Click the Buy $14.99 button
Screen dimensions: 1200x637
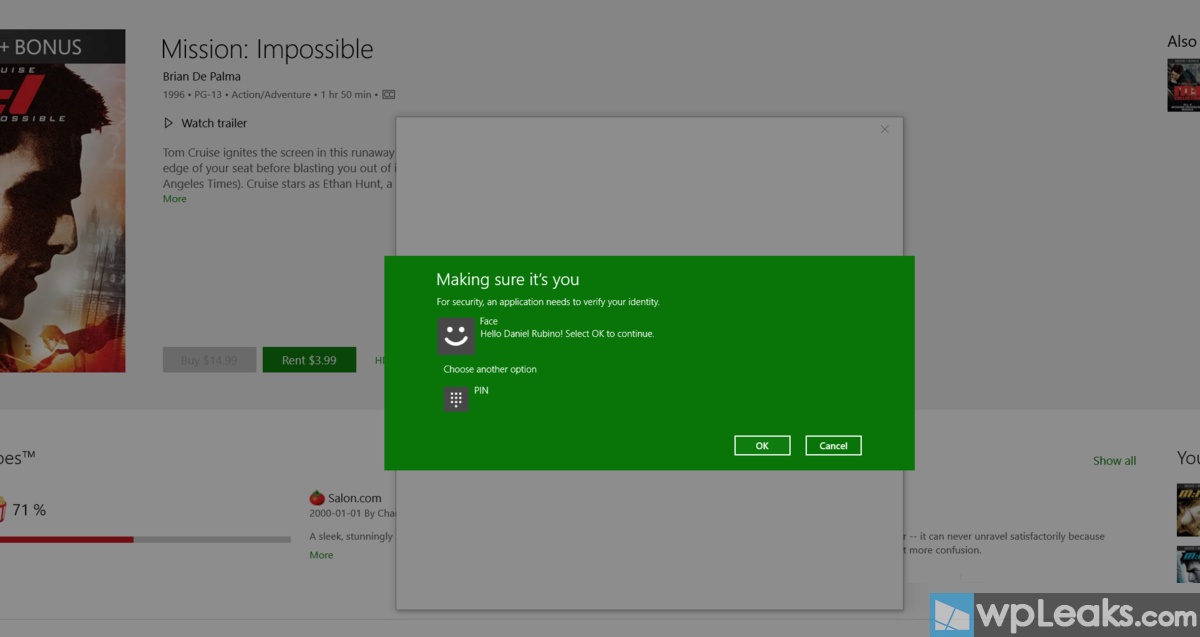(209, 360)
